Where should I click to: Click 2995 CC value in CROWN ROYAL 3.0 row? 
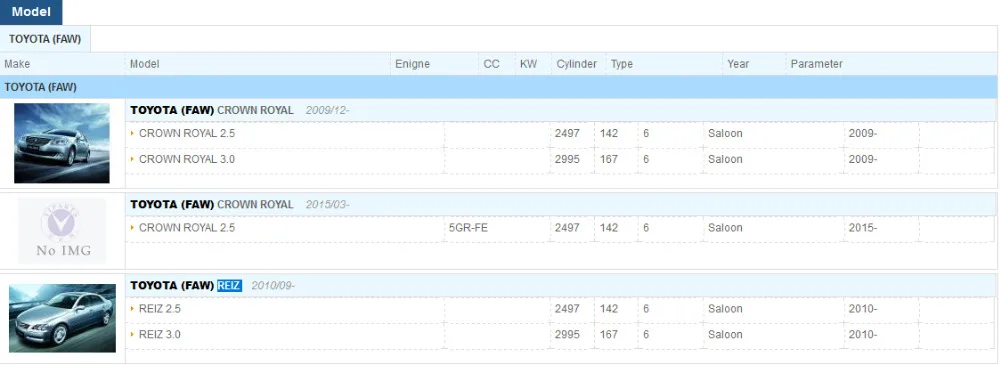pos(568,160)
